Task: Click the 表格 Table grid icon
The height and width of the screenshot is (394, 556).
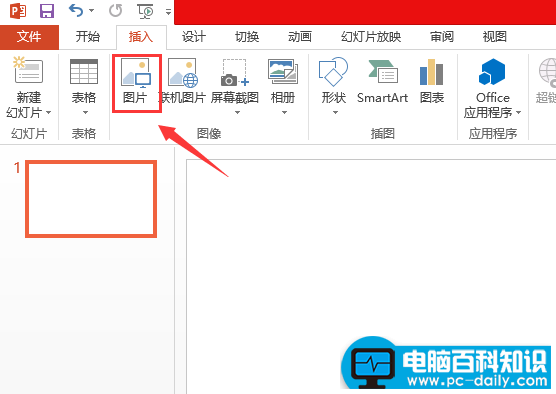Action: [84, 71]
